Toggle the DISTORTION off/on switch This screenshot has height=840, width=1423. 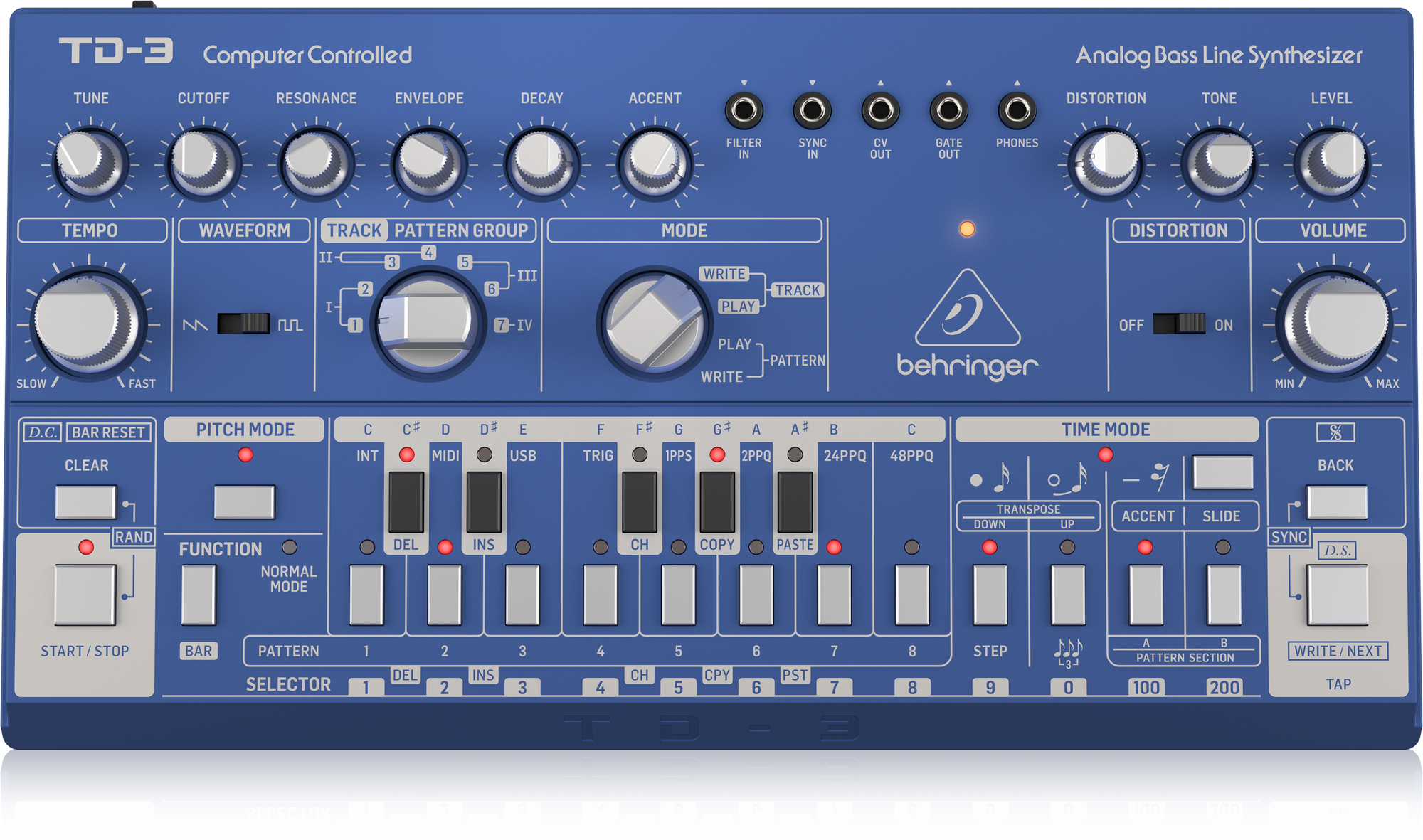[x=1179, y=324]
